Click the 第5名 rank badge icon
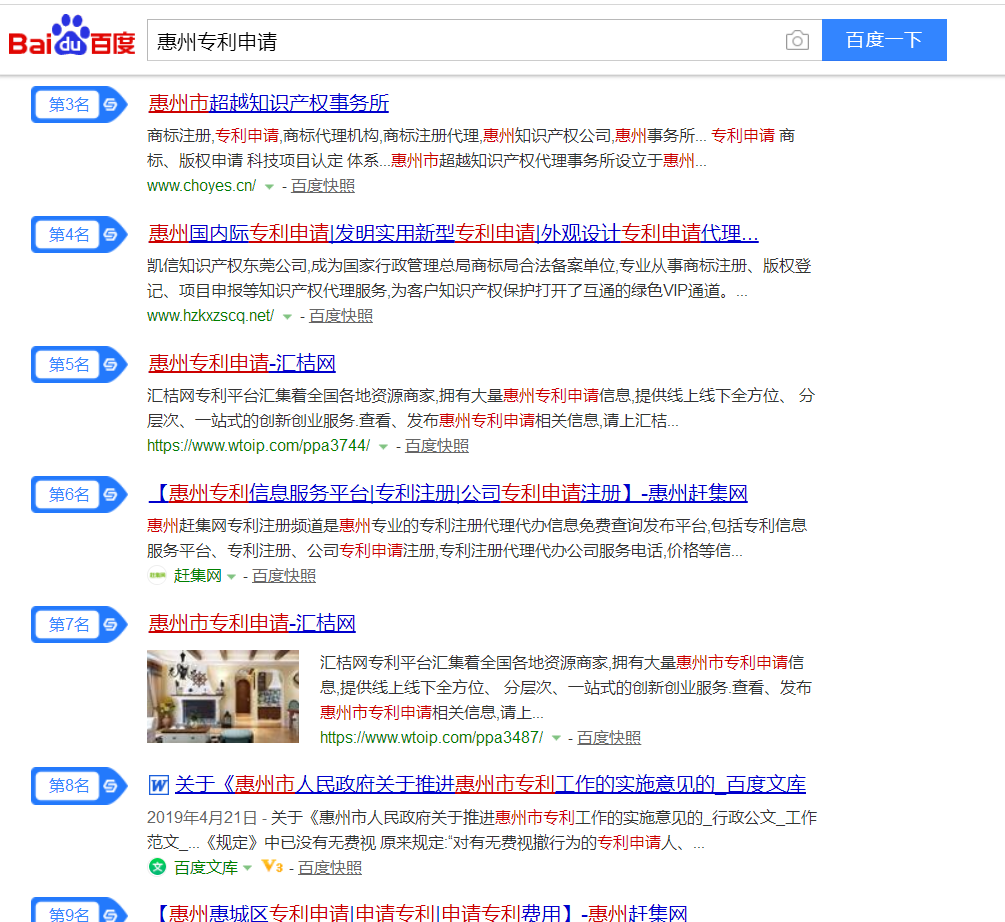This screenshot has width=1005, height=922. 79,365
